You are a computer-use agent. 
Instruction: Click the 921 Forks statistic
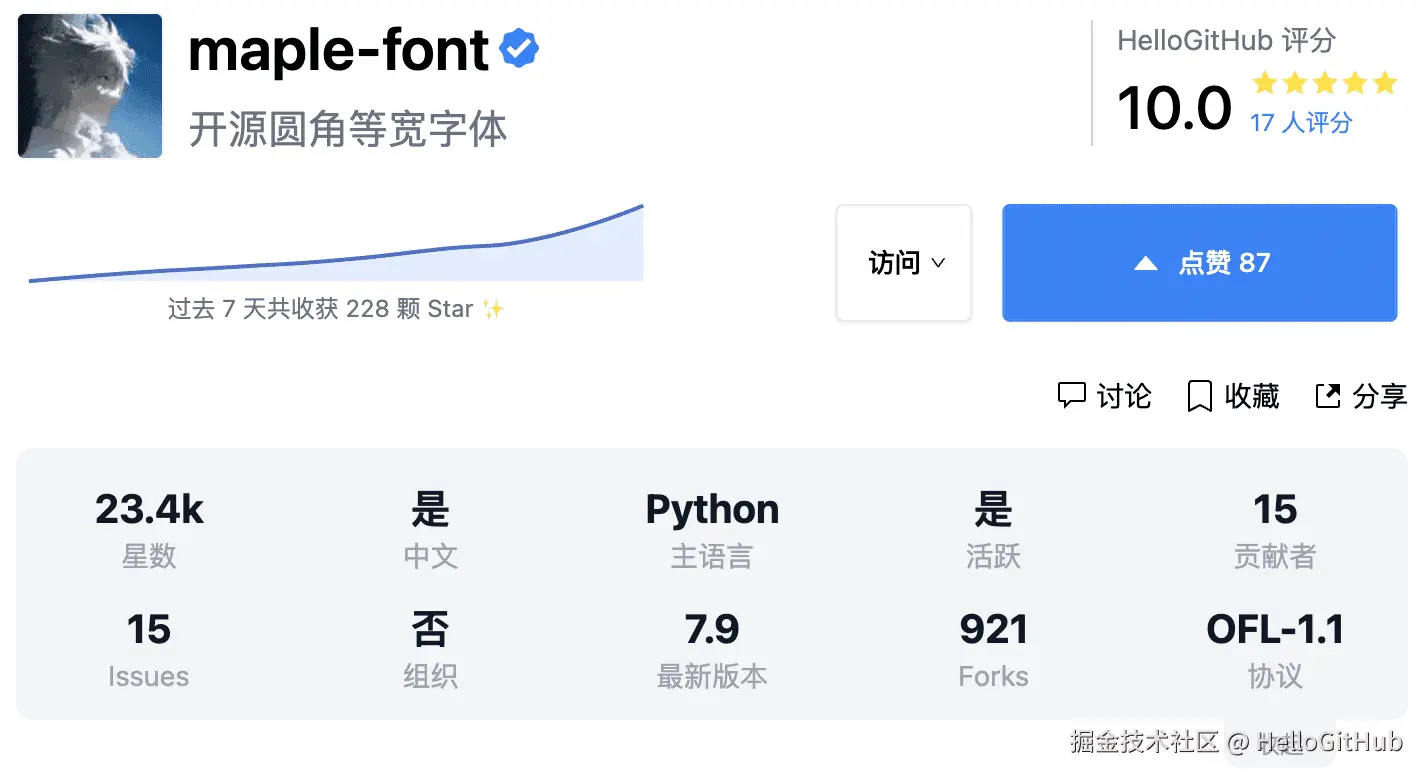pyautogui.click(x=993, y=630)
